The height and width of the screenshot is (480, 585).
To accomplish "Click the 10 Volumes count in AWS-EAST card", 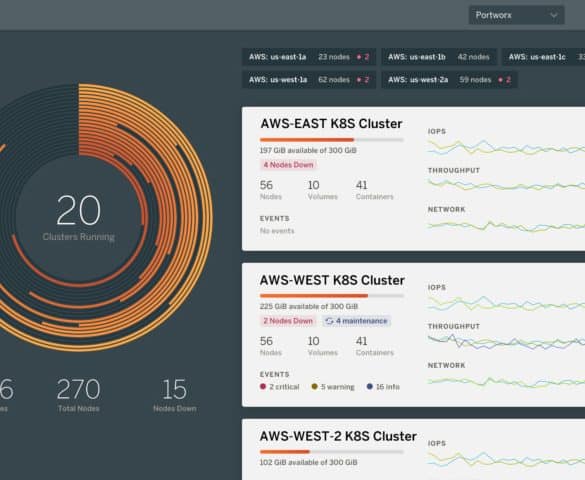I will 322,190.
